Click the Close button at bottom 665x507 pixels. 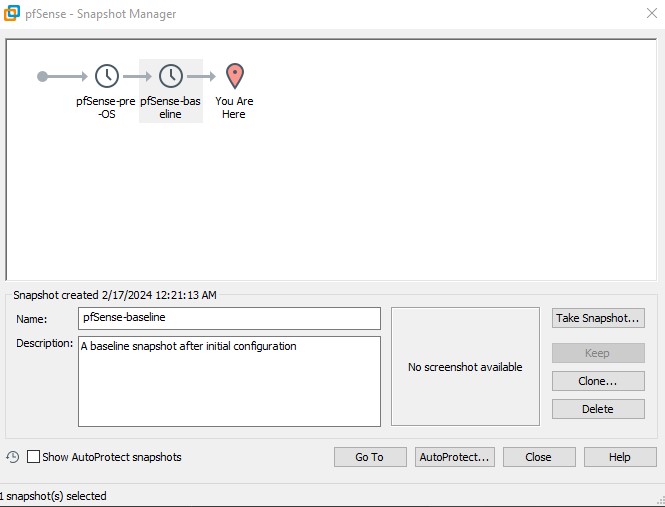[x=539, y=457]
